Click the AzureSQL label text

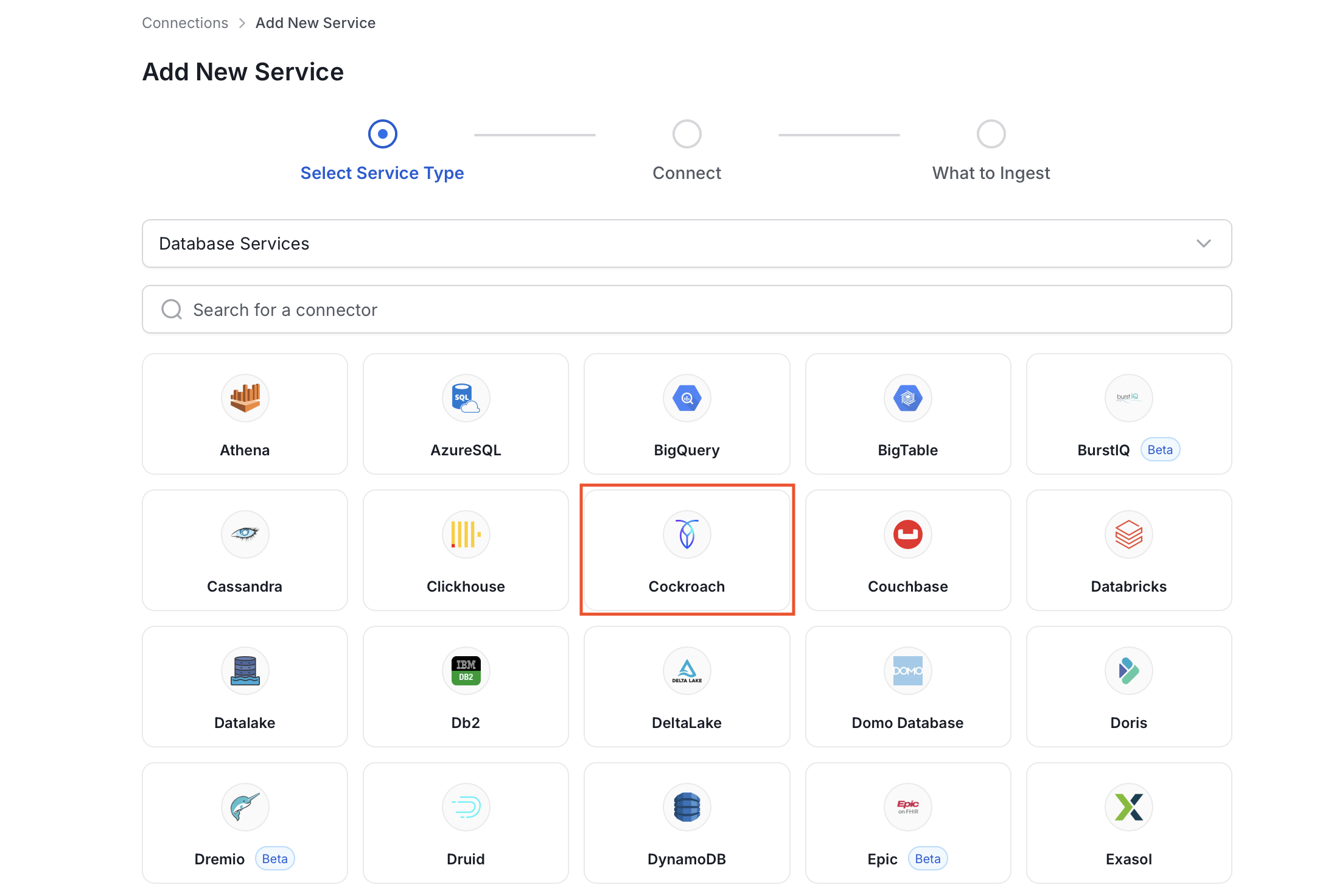[x=466, y=450]
